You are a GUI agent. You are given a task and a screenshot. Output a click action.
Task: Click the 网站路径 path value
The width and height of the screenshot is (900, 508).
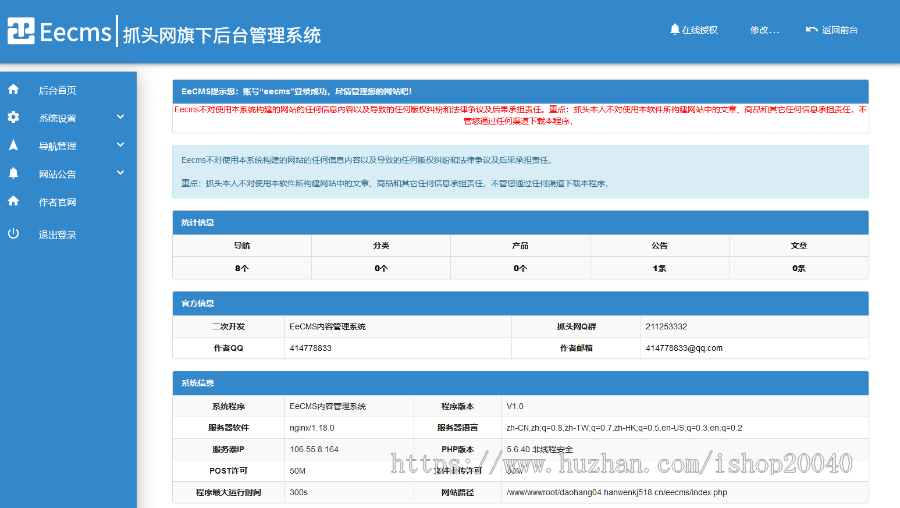616,492
